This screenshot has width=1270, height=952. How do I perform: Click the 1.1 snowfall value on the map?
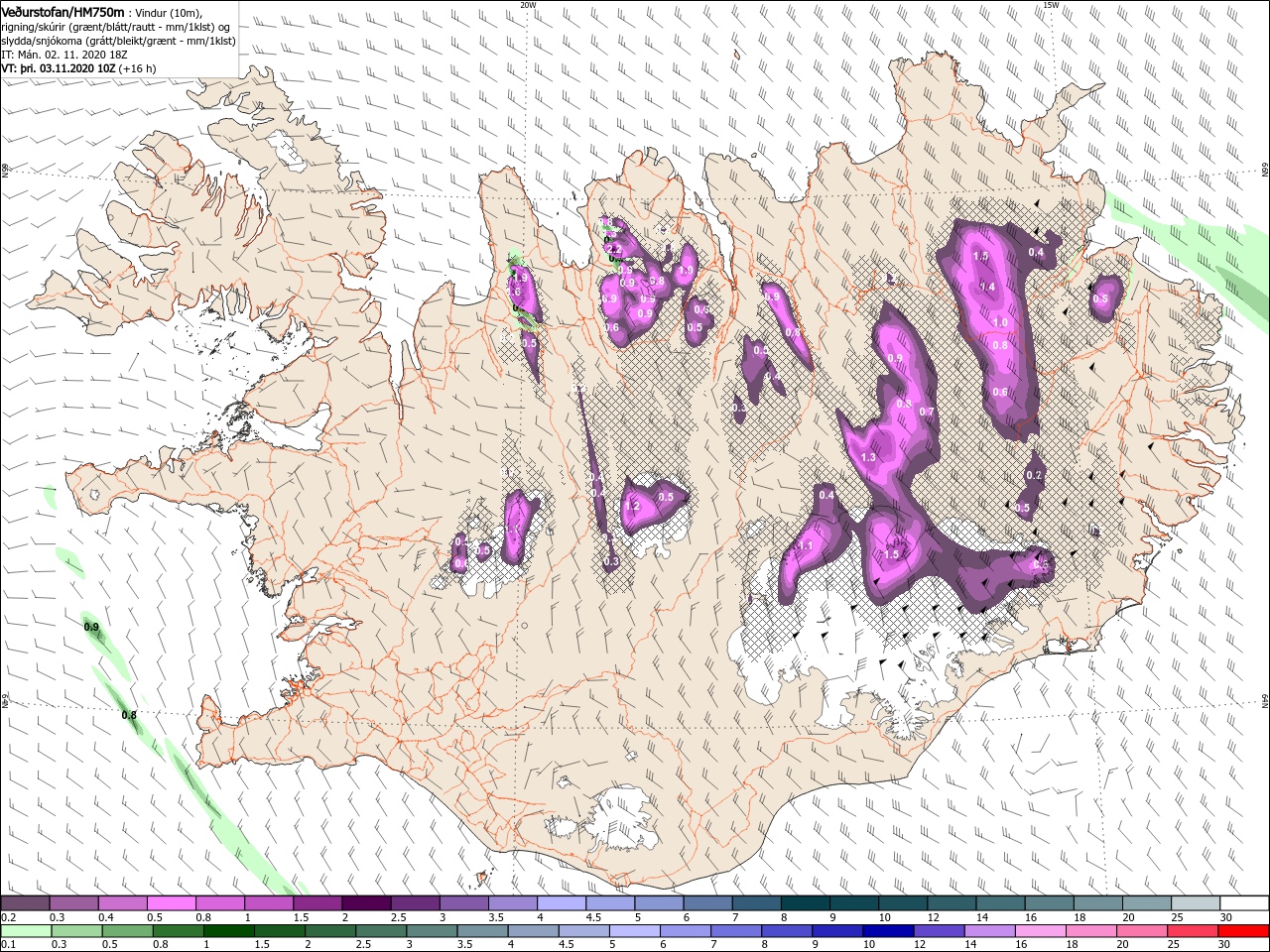[806, 546]
